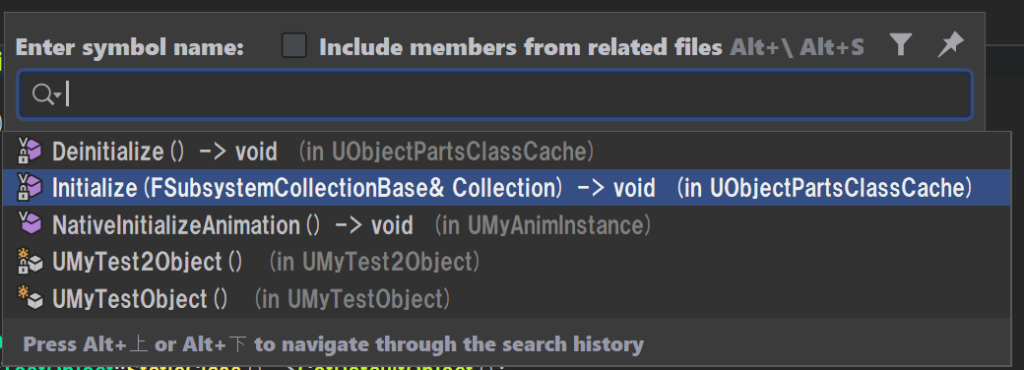The height and width of the screenshot is (370, 1024).
Task: Open the filter funnel icon options
Action: coord(901,45)
